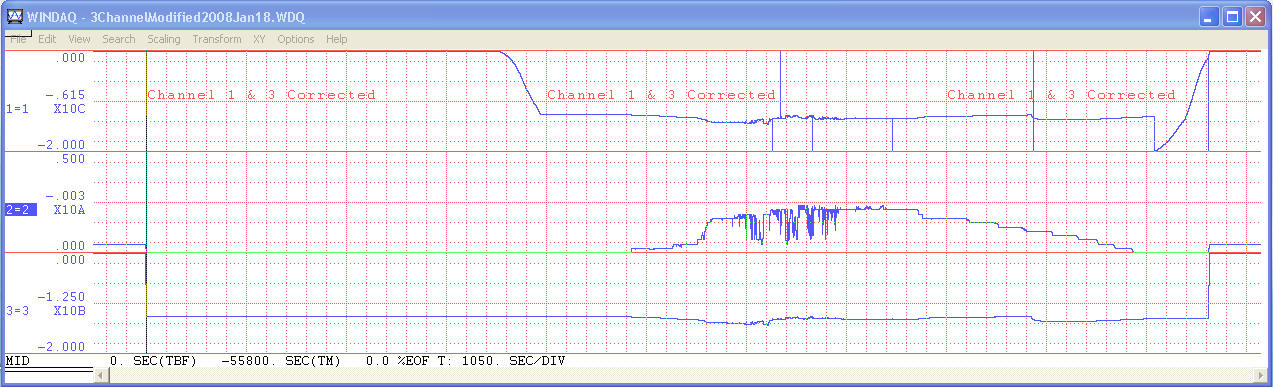Open the Scaling menu
Viewport: 1273px width, 387px height.
(x=164, y=39)
